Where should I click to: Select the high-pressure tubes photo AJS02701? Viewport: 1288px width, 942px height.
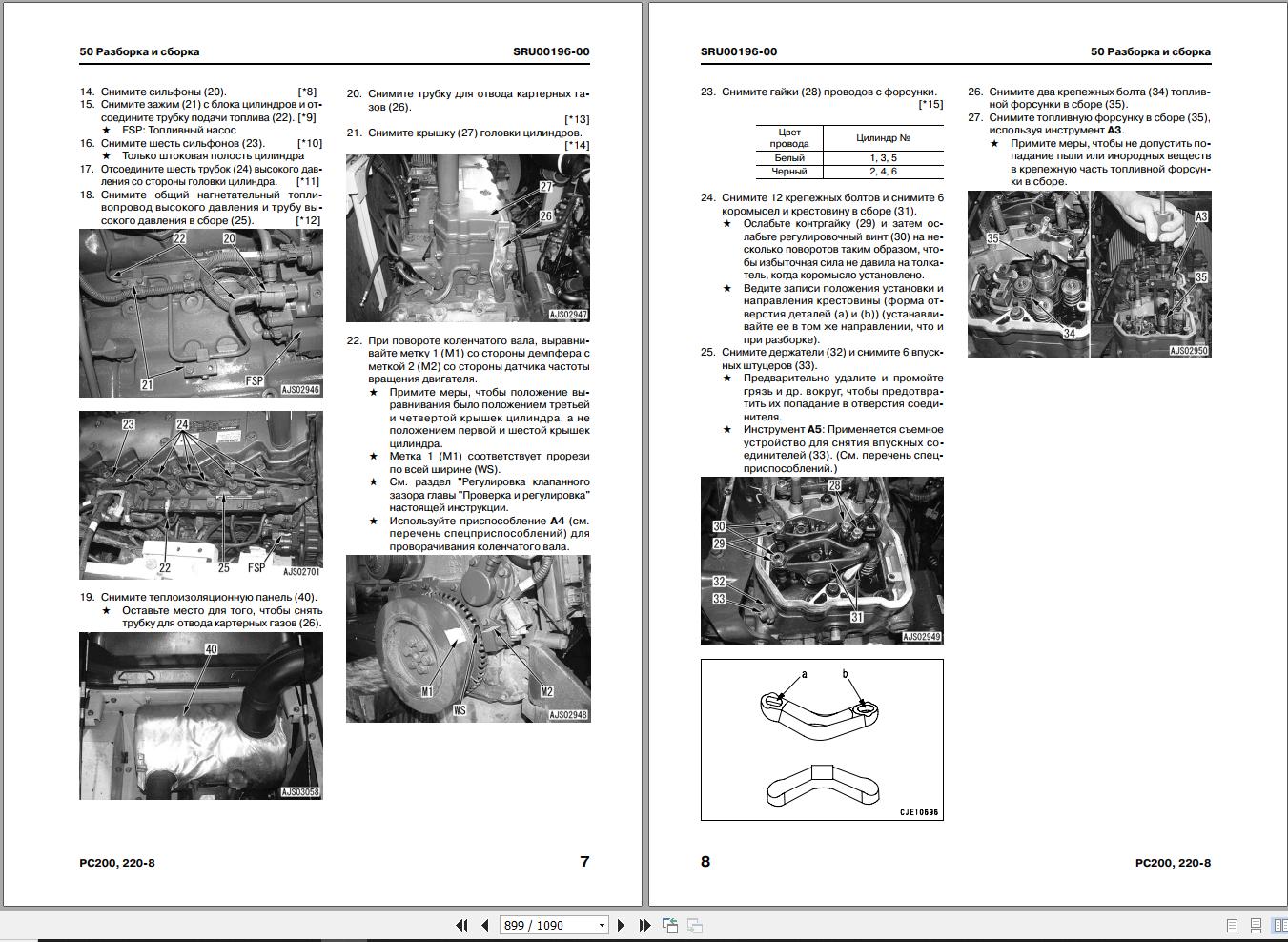(200, 495)
